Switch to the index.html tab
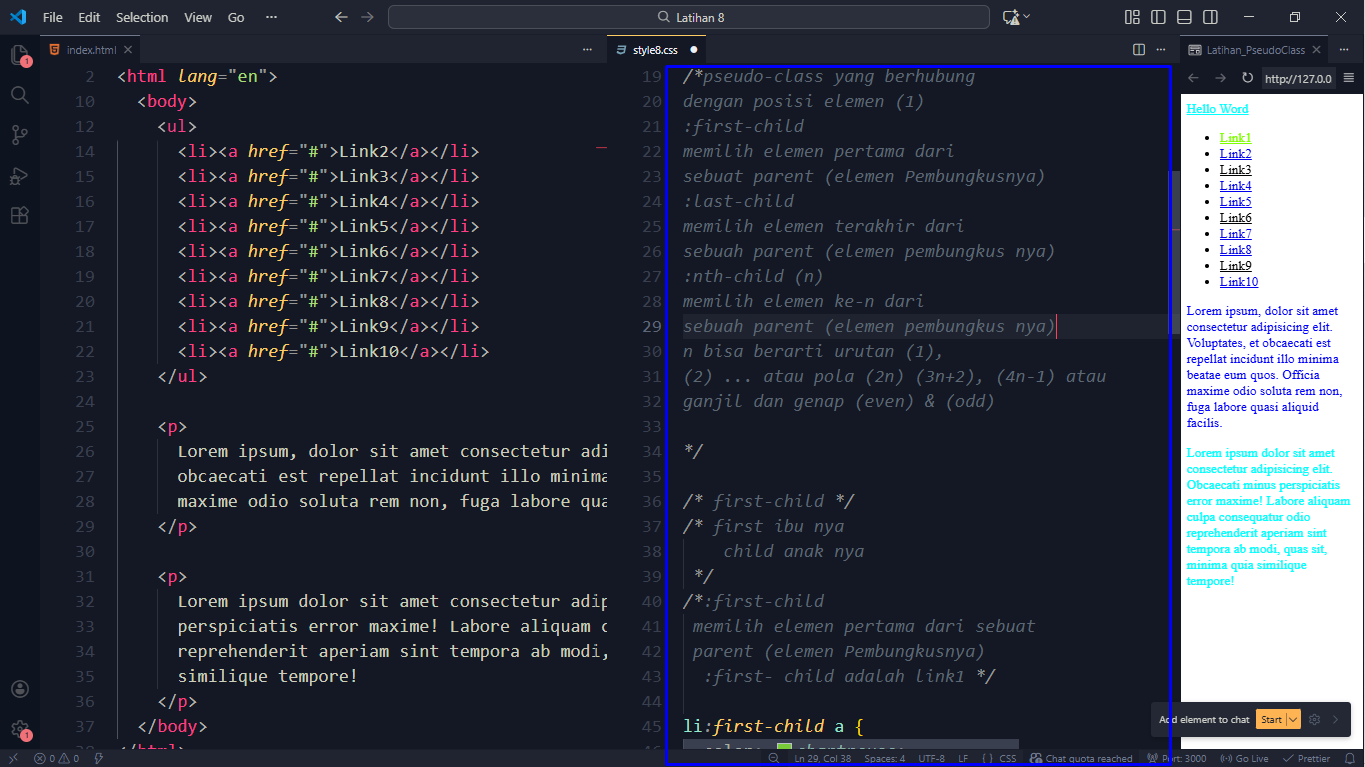This screenshot has height=767, width=1365. point(90,49)
